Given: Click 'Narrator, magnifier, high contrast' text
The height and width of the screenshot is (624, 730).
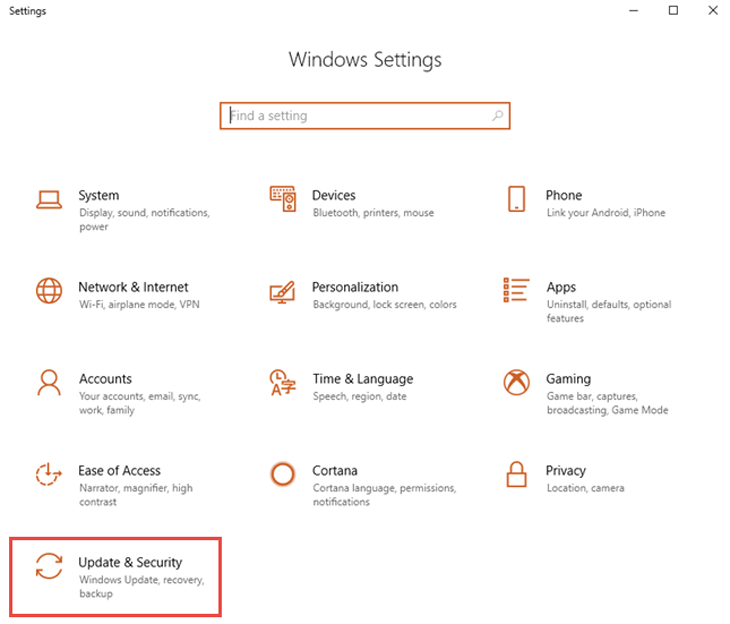Looking at the screenshot, I should click(x=135, y=495).
